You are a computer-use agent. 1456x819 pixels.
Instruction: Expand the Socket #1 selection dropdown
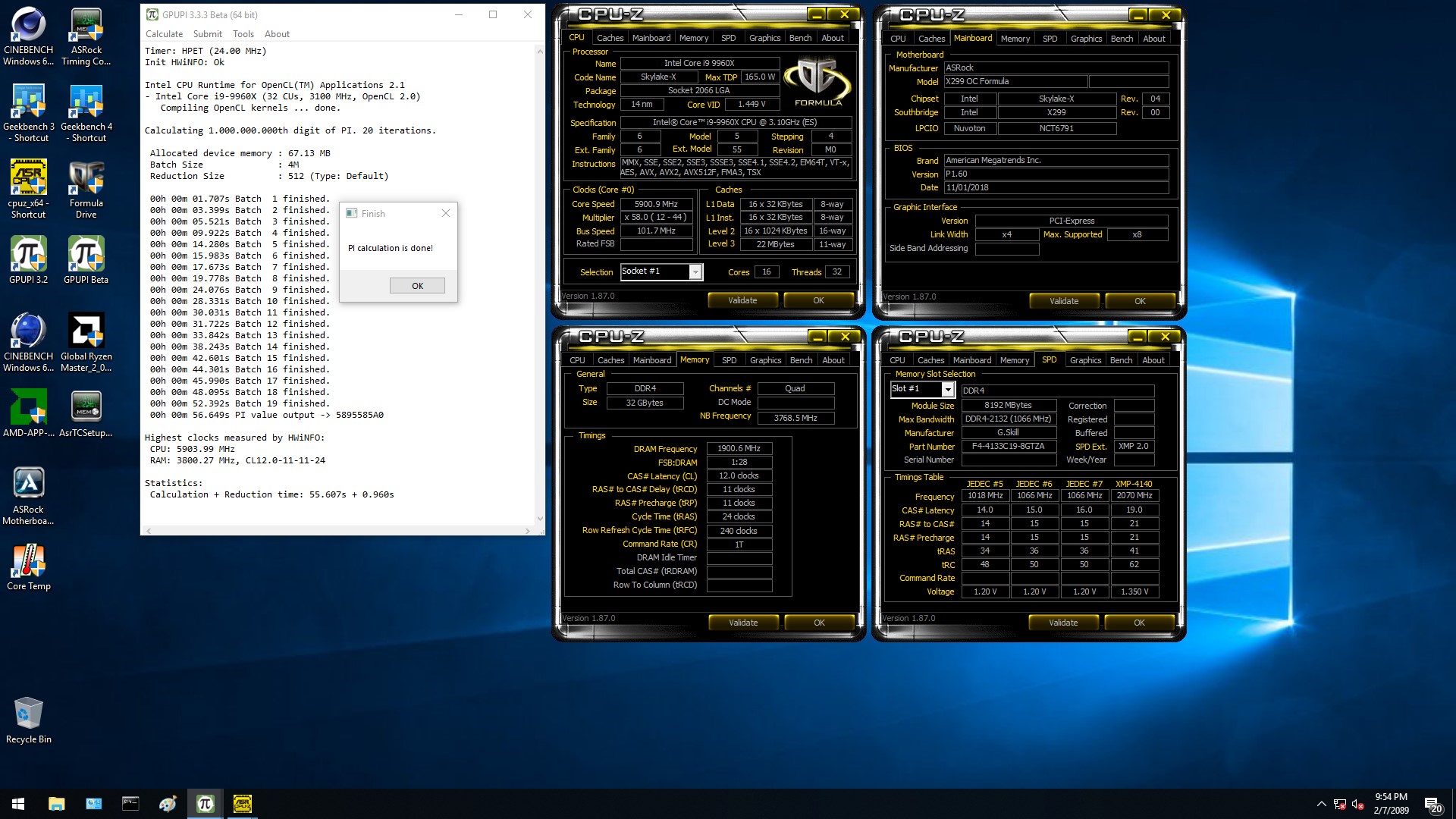(x=695, y=272)
